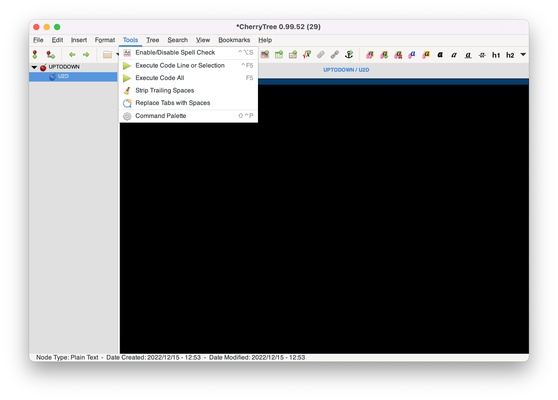Toggle bold formatting in toolbar
Viewport: 558px width, 400px height.
tap(440, 55)
